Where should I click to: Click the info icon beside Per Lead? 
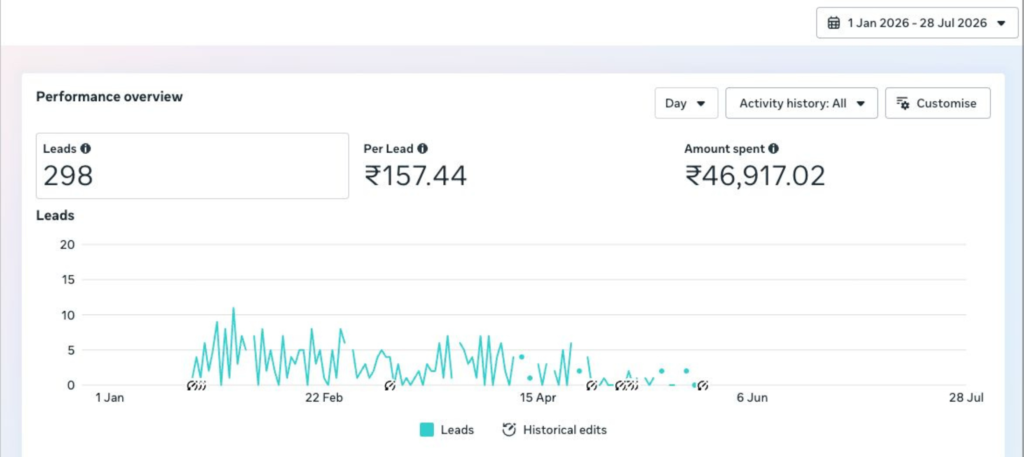pos(423,148)
